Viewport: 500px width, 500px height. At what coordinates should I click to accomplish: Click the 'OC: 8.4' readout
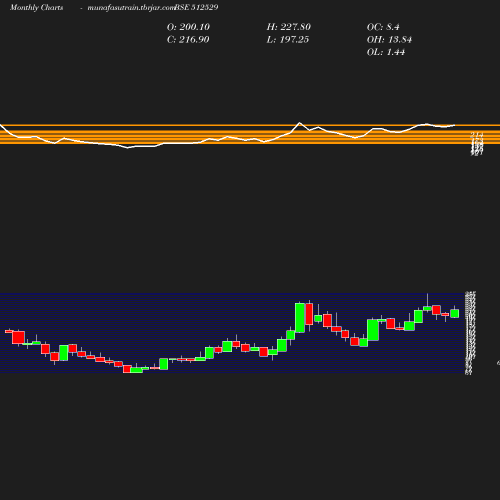point(383,27)
